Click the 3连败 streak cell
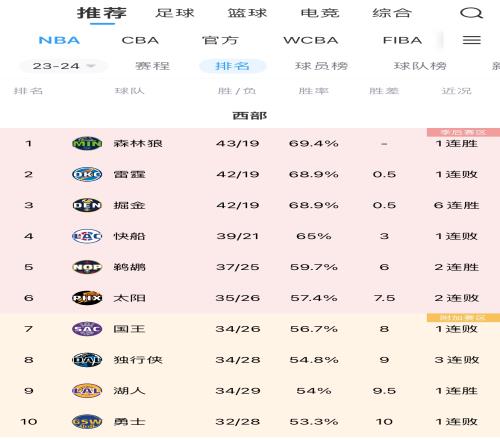 click(x=457, y=360)
